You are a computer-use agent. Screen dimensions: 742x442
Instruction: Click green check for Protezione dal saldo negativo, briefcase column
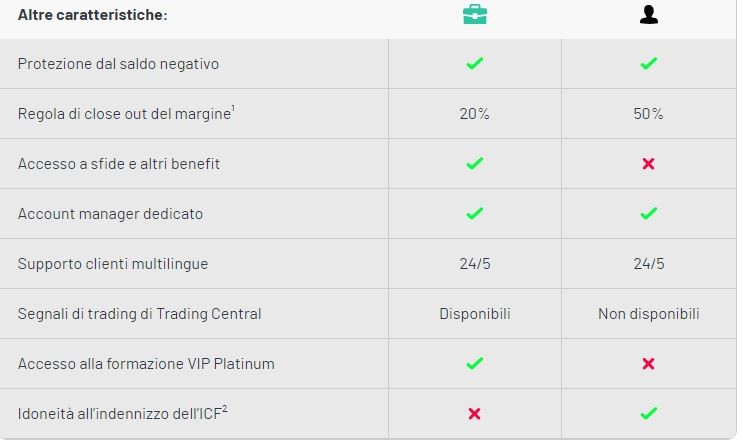(475, 63)
